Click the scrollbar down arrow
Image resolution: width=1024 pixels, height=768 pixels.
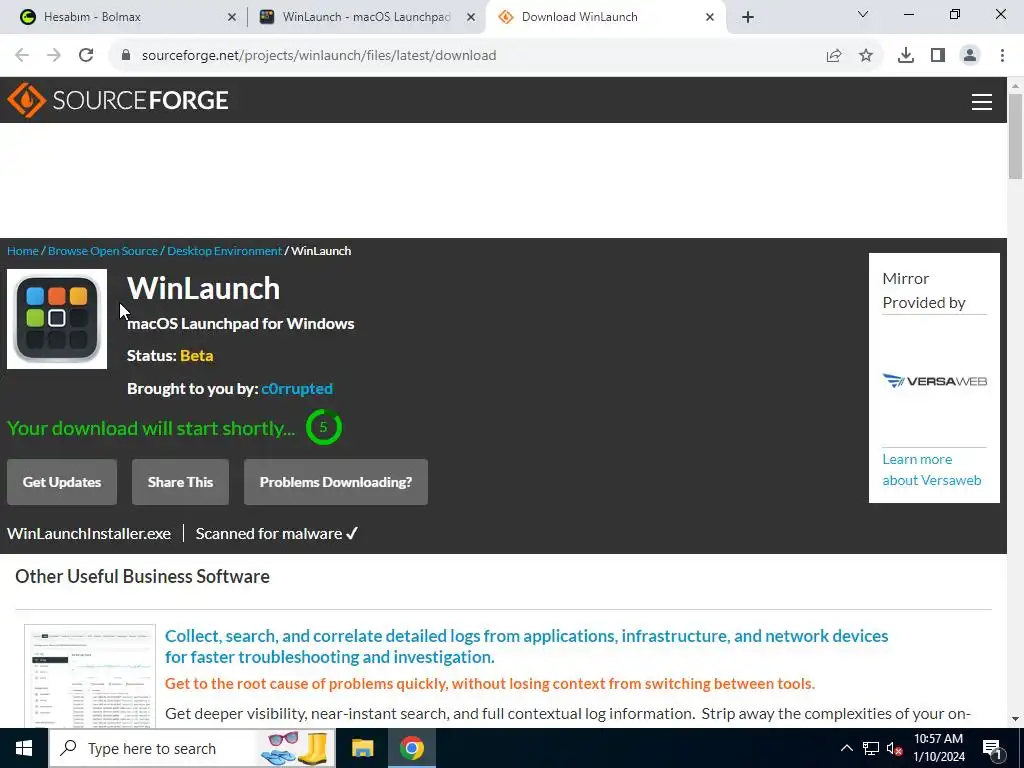(1016, 719)
